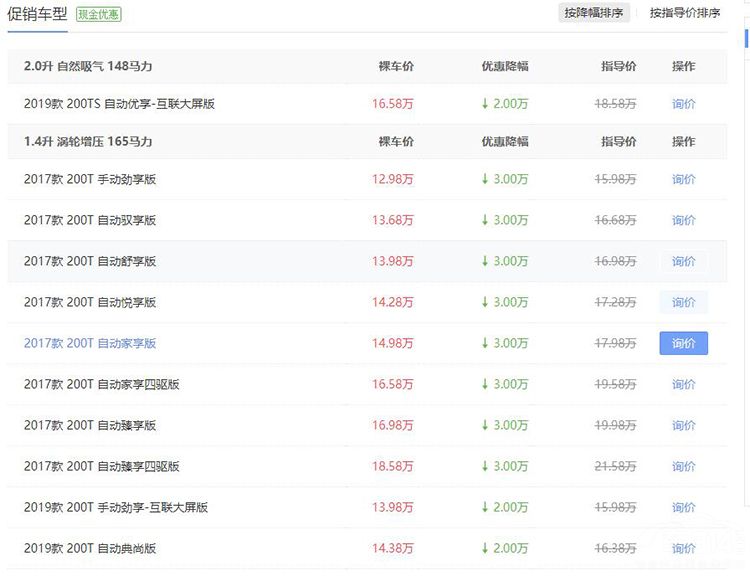This screenshot has width=750, height=576.
Task: Click the struck-through 21.58万 guide price
Action: 616,466
